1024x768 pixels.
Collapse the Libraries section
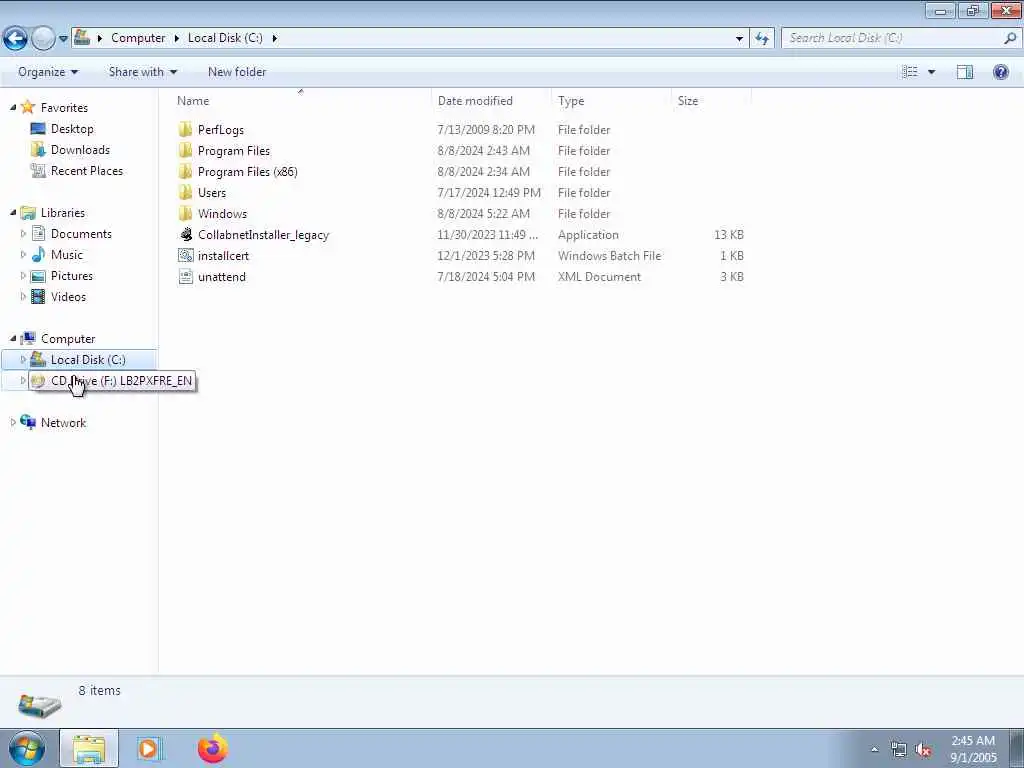point(13,212)
